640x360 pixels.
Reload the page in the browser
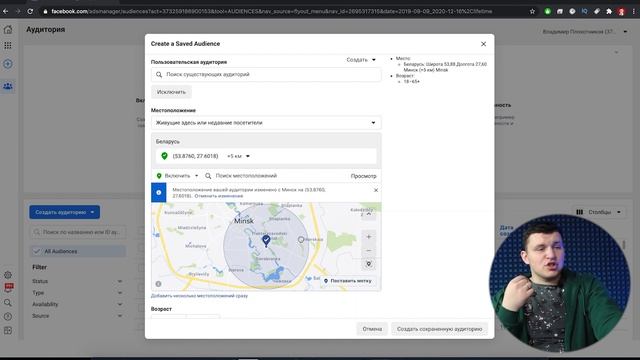[30, 11]
